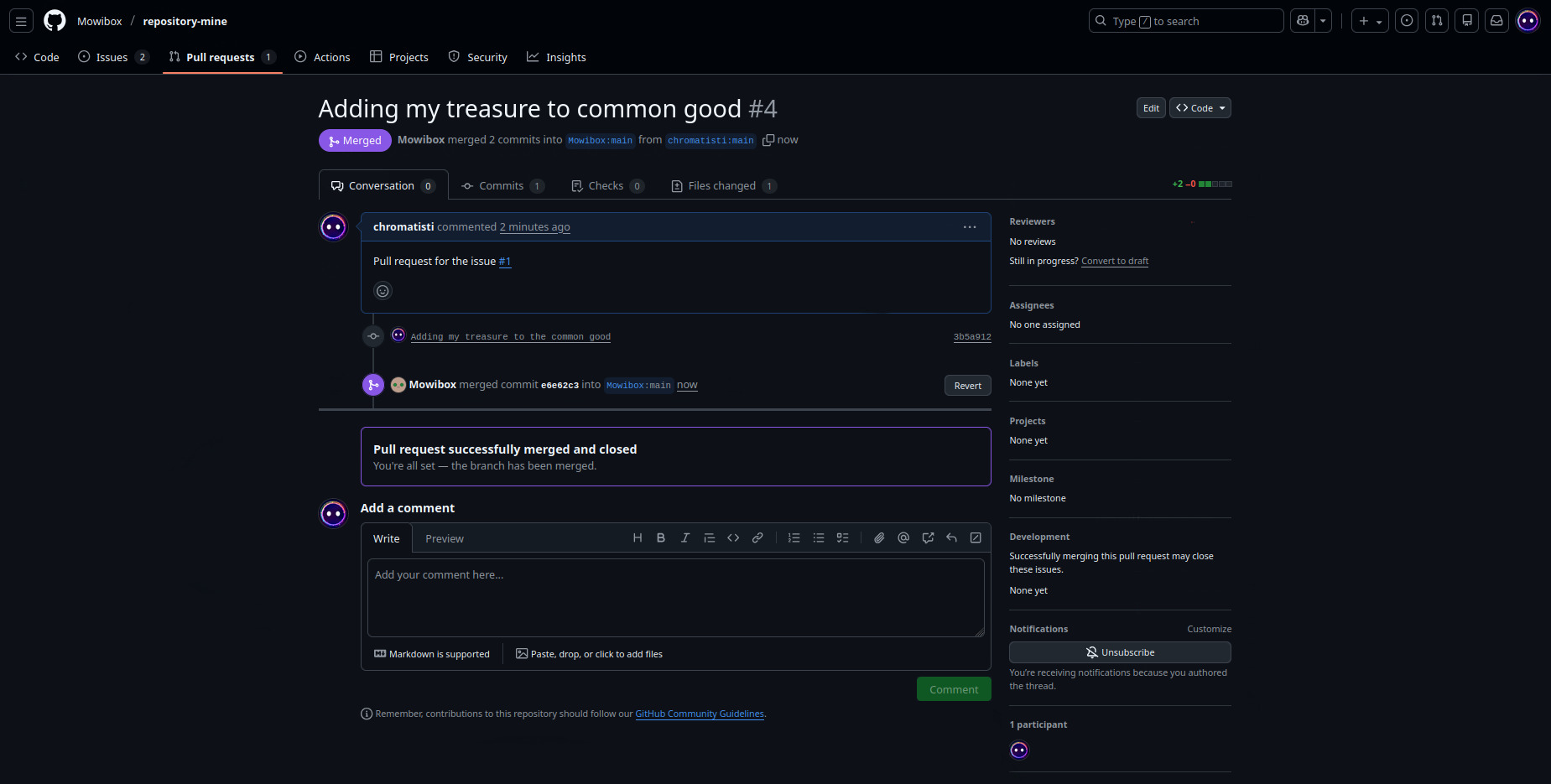Click the Bold formatting icon
Image resolution: width=1551 pixels, height=784 pixels.
[661, 538]
